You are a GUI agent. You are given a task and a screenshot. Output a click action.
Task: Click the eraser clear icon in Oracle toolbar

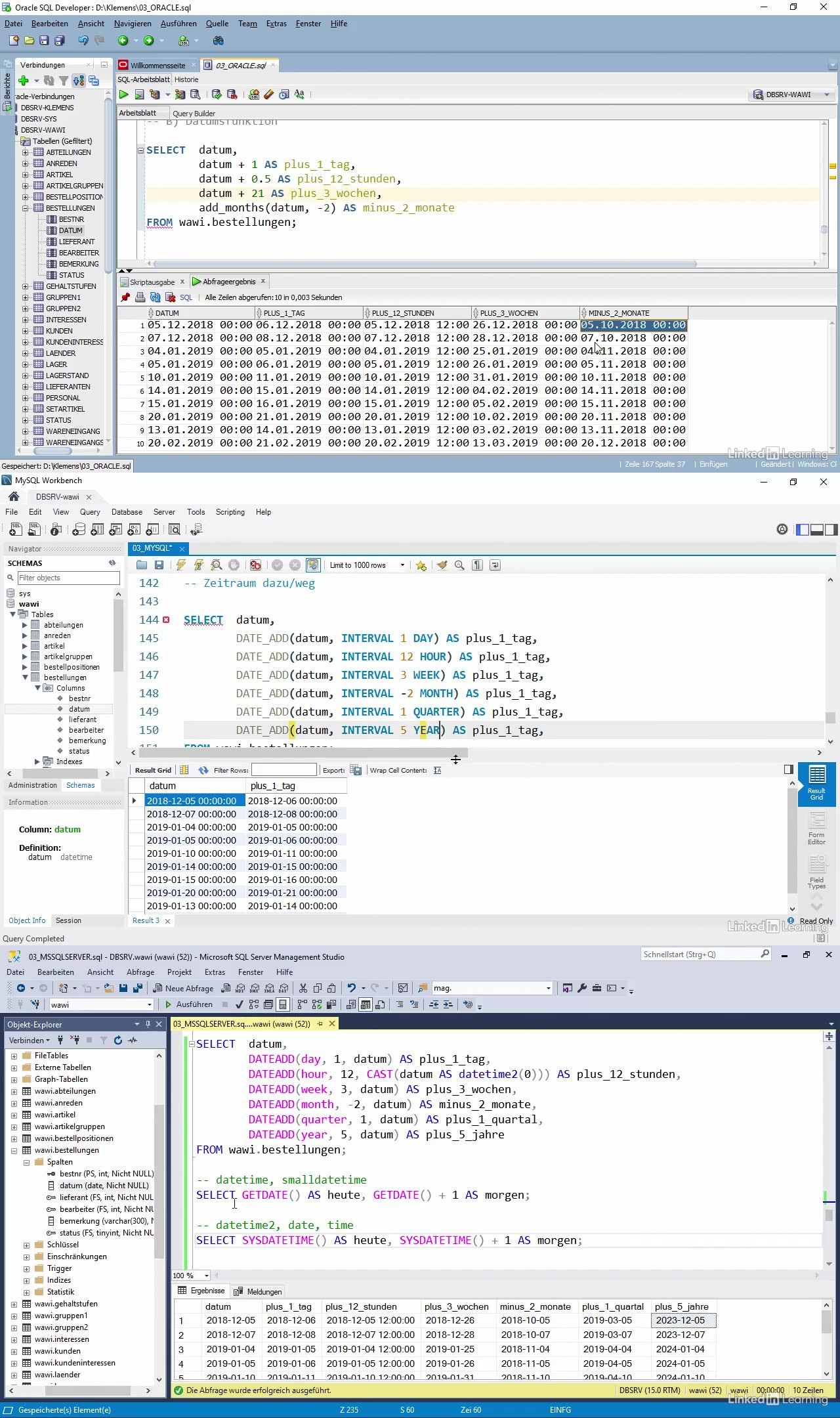269,95
